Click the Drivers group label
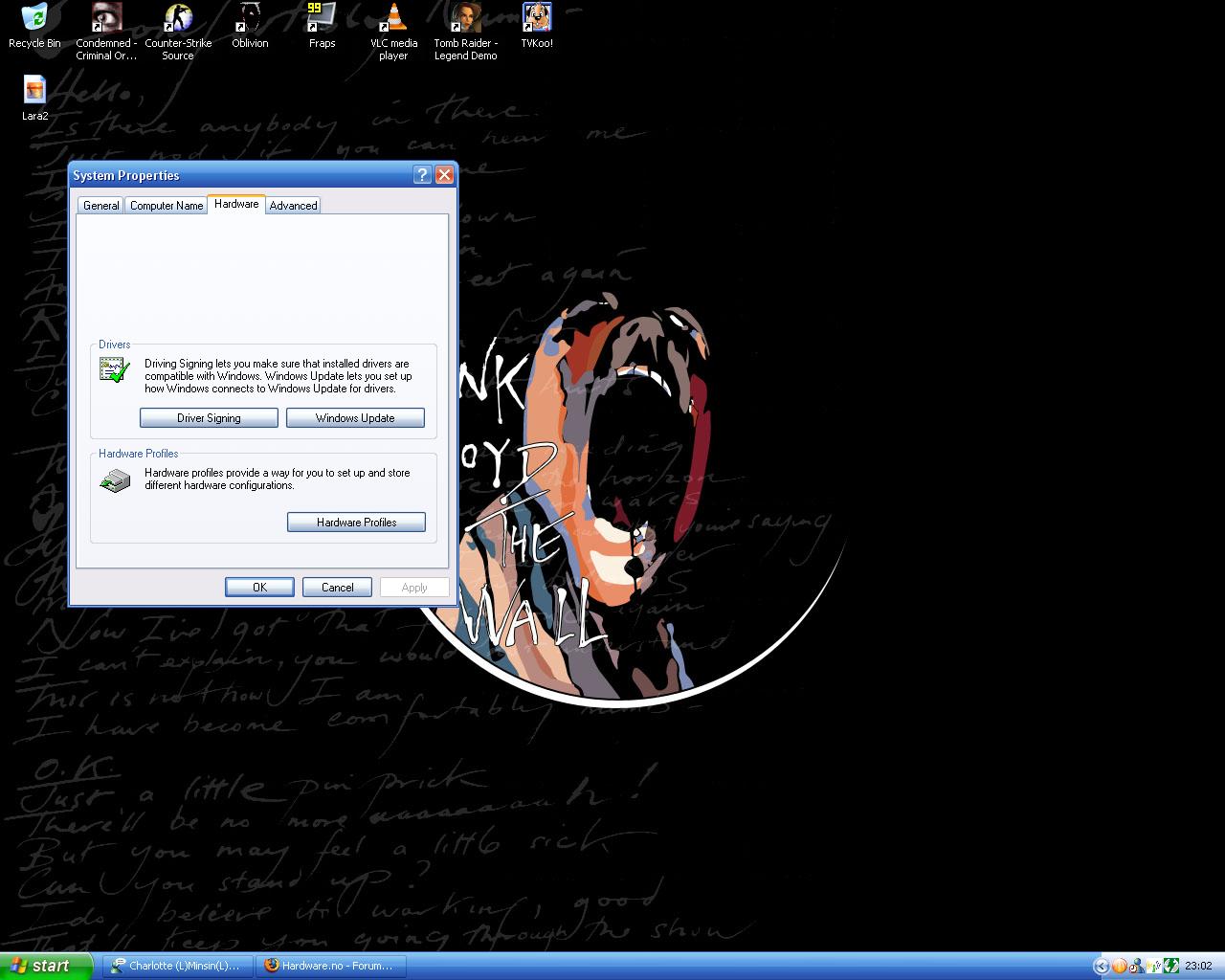1225x980 pixels. click(115, 345)
